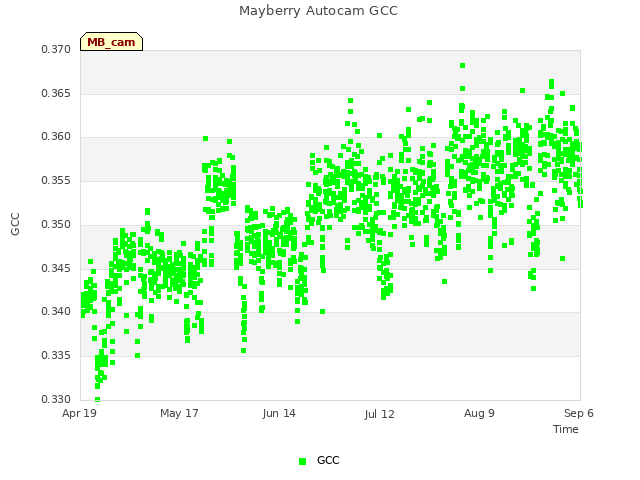Click the 0.340 y-axis value

[56, 311]
